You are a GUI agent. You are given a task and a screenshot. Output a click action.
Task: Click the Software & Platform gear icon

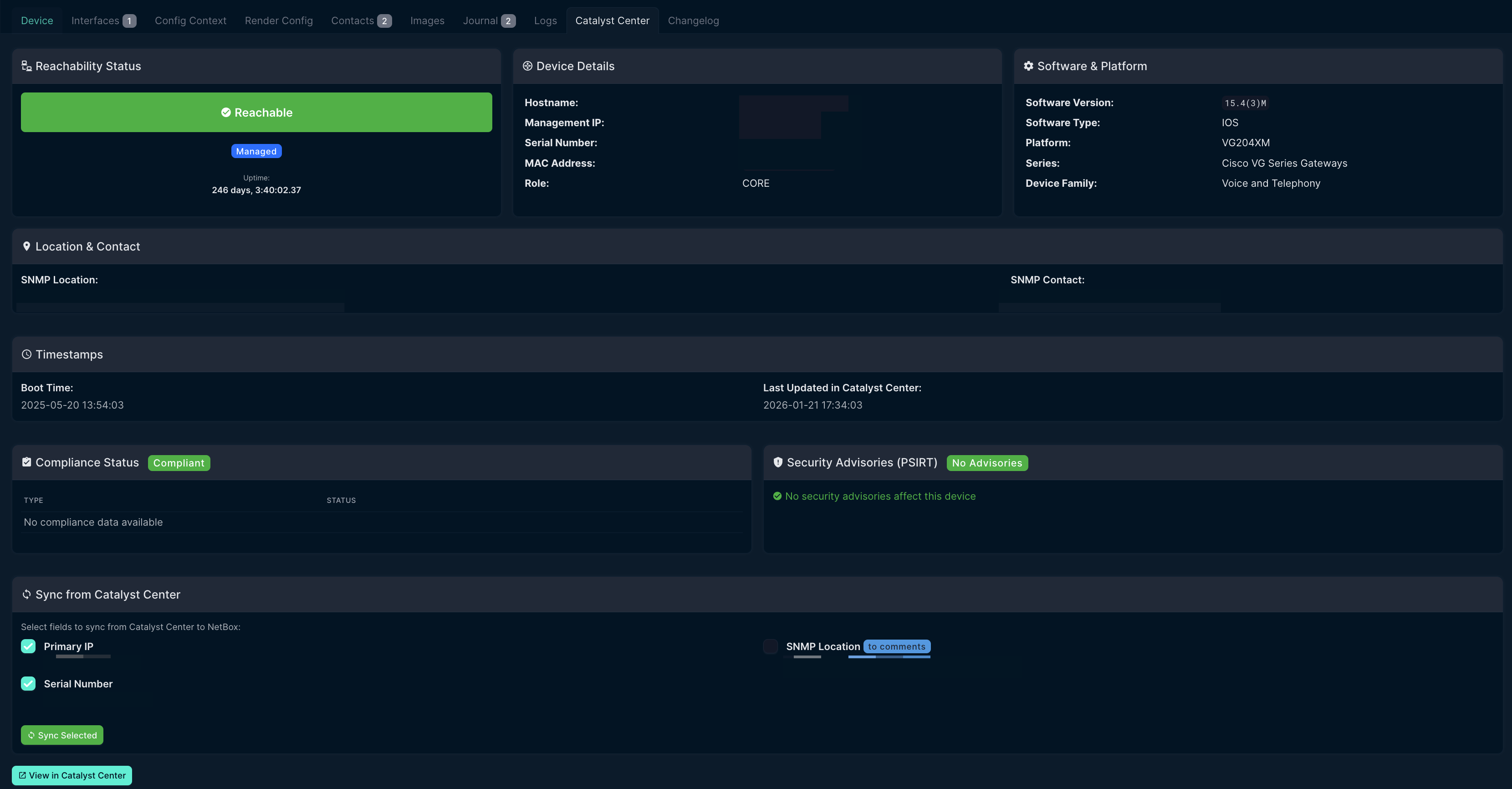1028,67
